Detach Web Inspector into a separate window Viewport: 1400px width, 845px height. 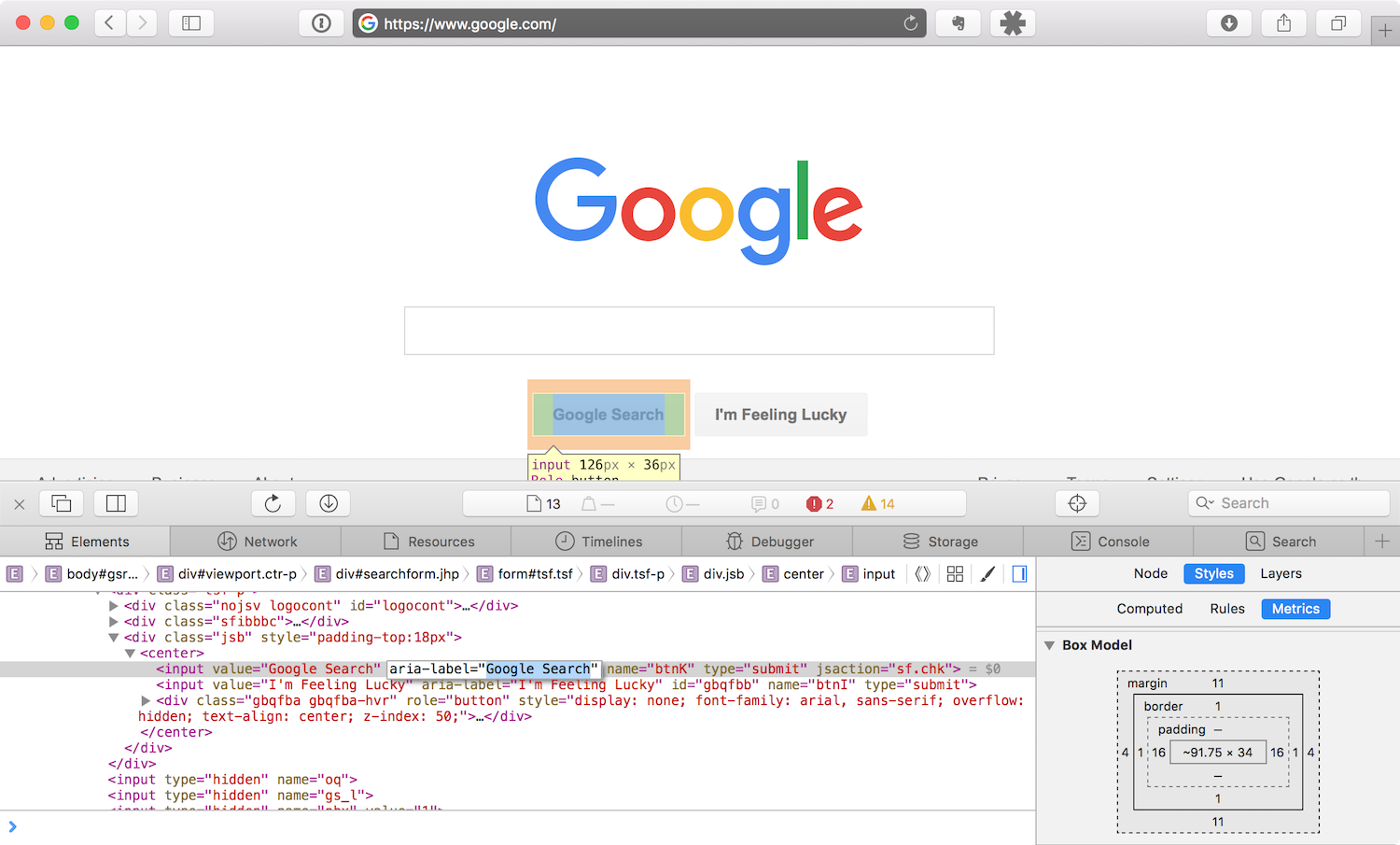click(x=61, y=503)
